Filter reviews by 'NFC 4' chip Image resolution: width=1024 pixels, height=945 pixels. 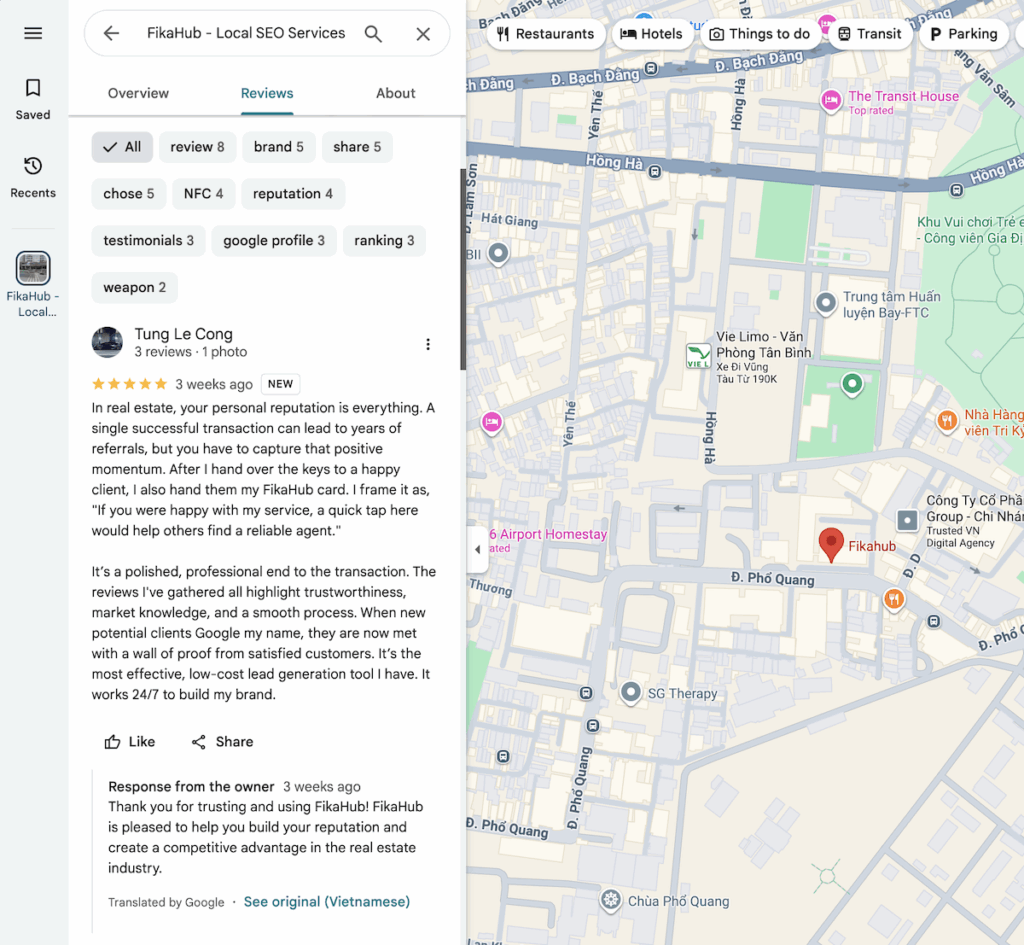[204, 194]
